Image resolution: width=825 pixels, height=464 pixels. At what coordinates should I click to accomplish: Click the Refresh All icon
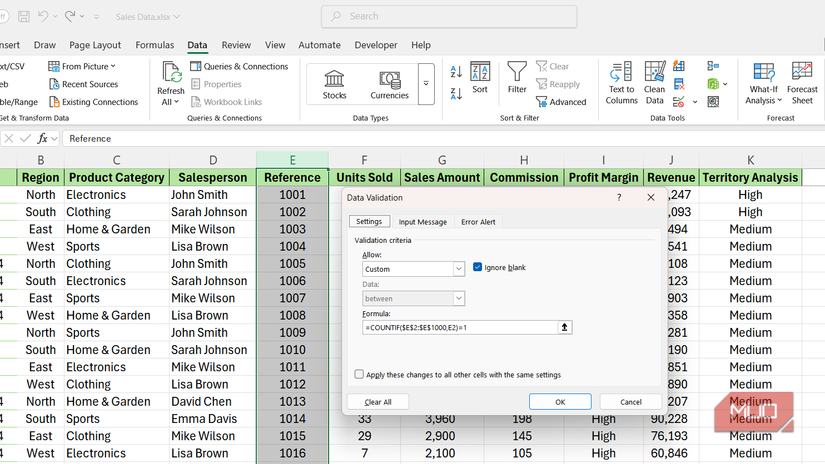pos(171,72)
